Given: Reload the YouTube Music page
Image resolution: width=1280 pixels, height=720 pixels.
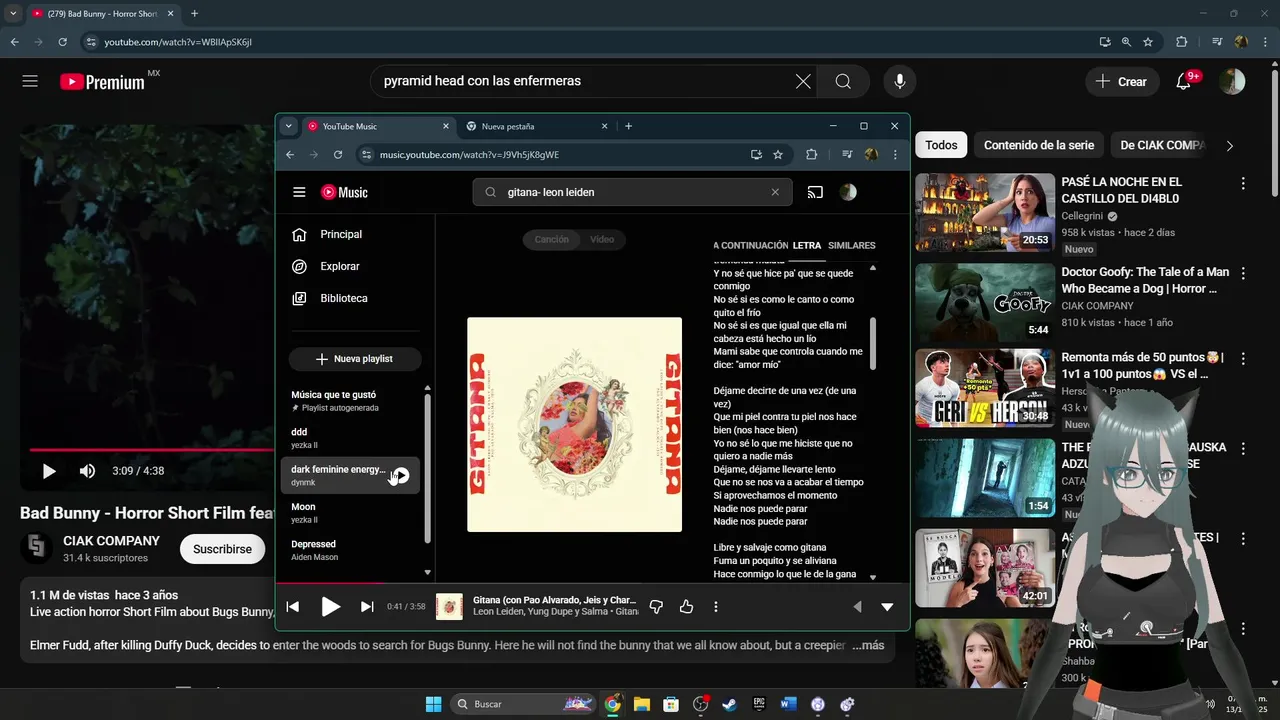Looking at the screenshot, I should [338, 155].
